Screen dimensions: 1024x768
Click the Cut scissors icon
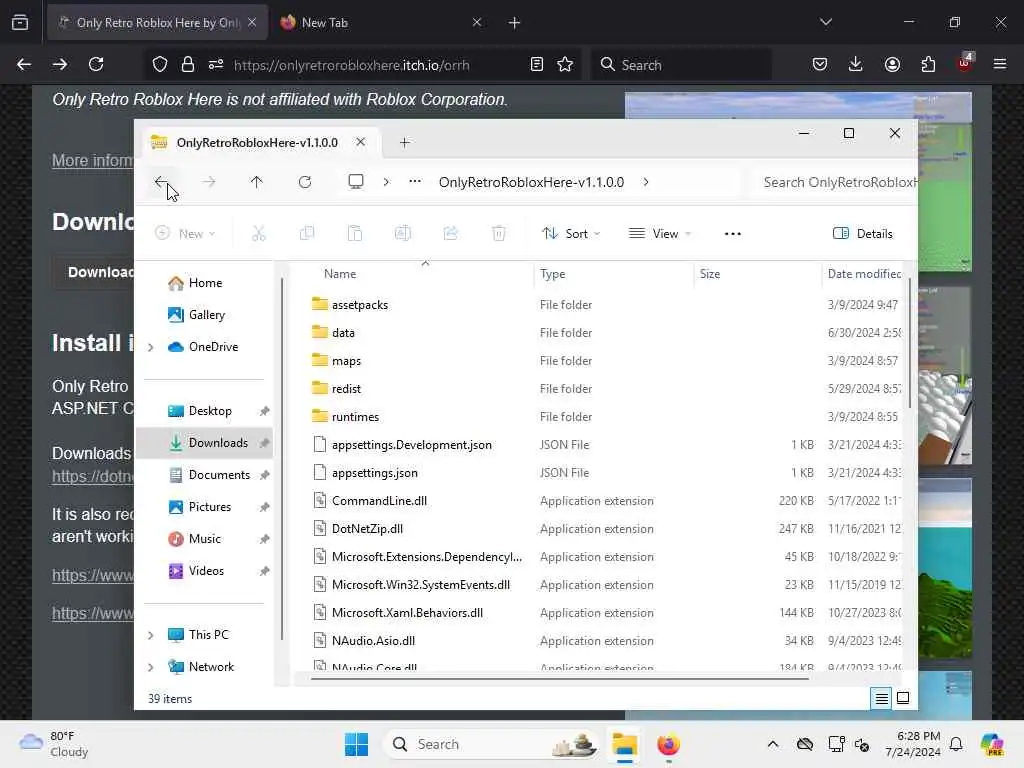(x=259, y=233)
